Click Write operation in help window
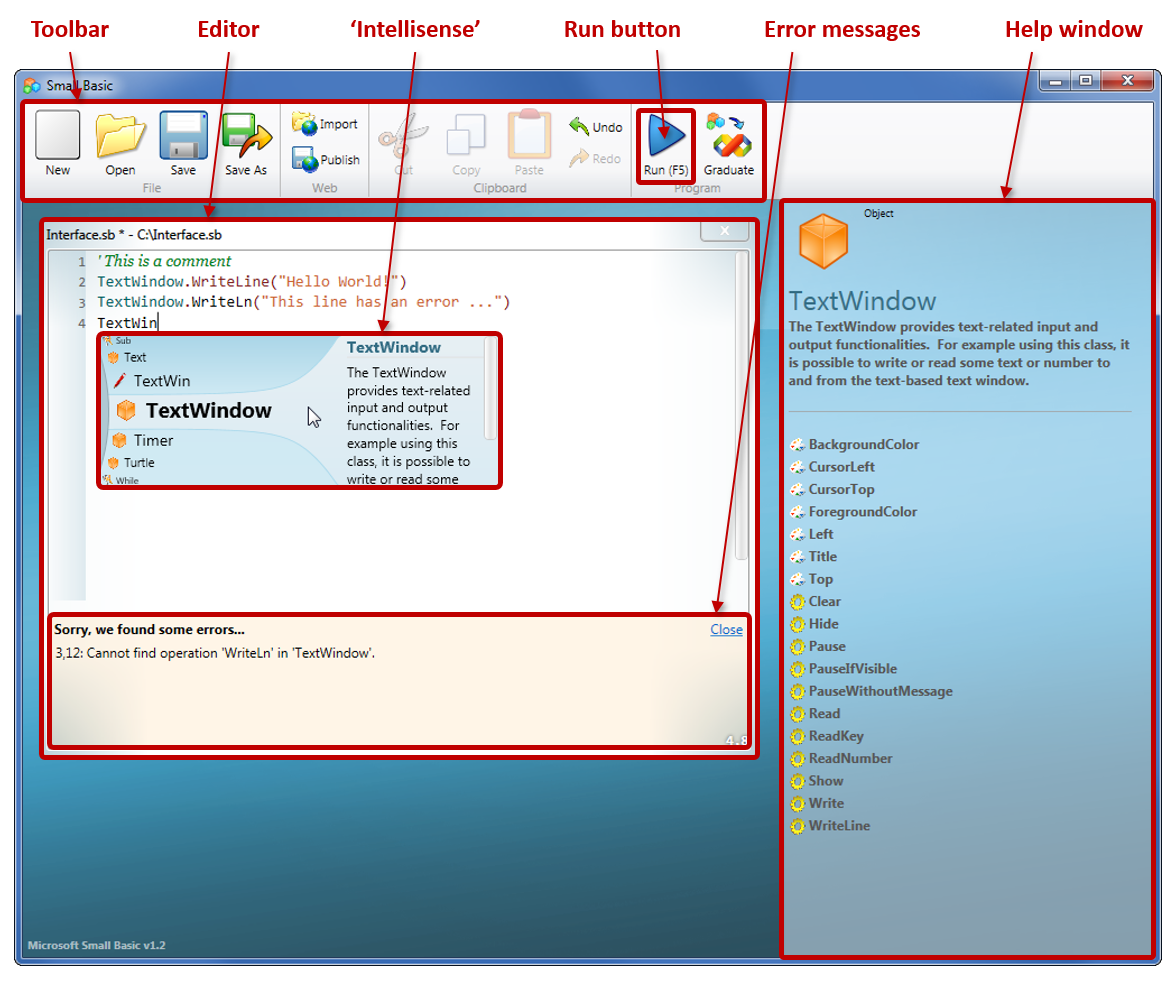 [818, 803]
